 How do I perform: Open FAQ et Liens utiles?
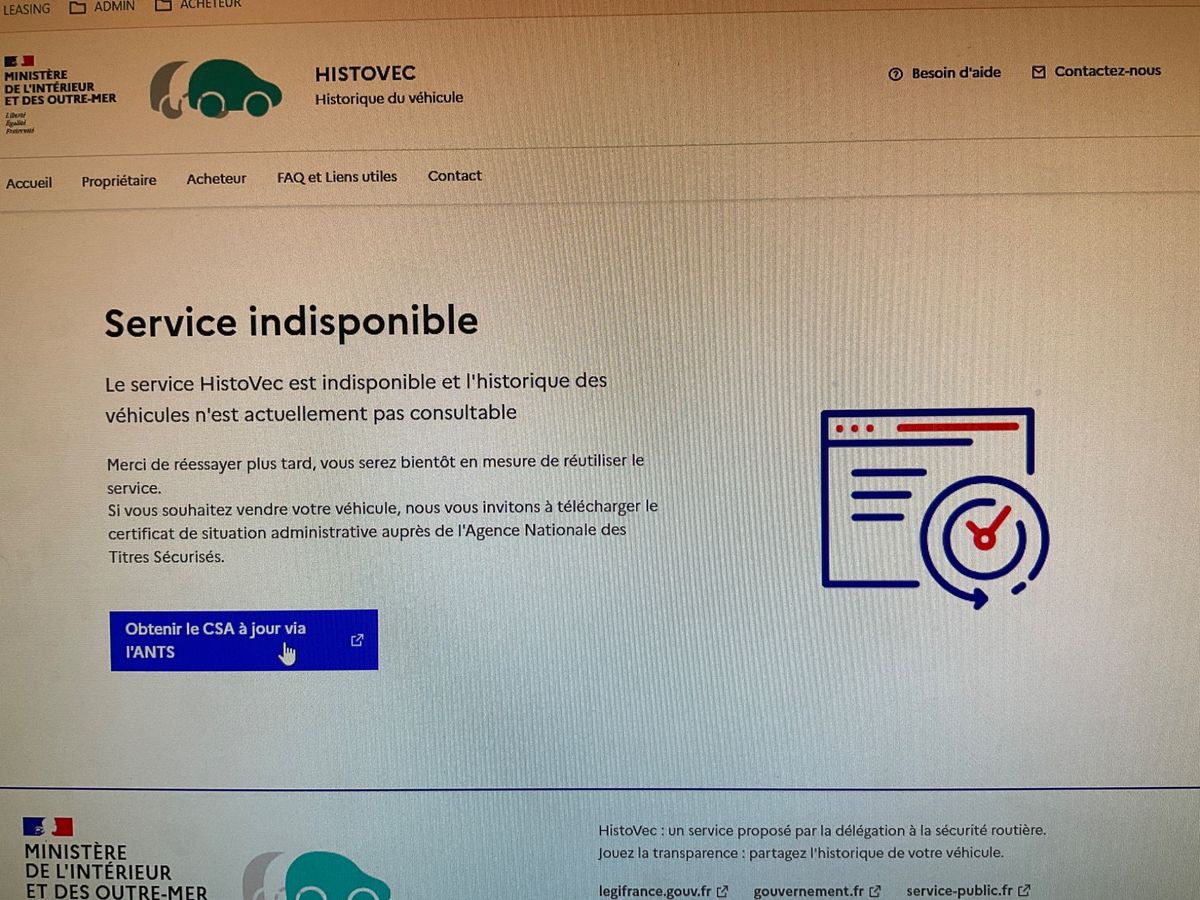click(x=337, y=177)
